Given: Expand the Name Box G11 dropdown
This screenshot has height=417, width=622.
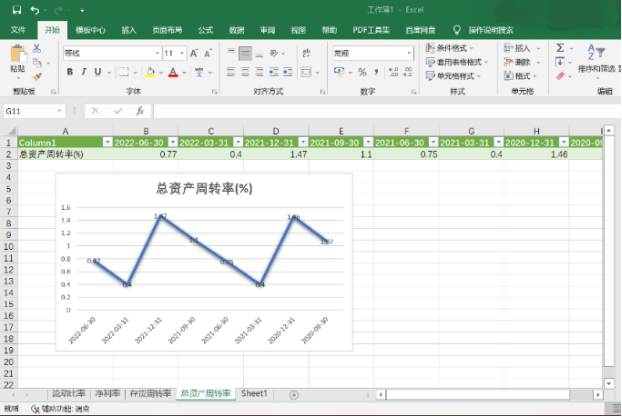Looking at the screenshot, I should click(x=60, y=111).
